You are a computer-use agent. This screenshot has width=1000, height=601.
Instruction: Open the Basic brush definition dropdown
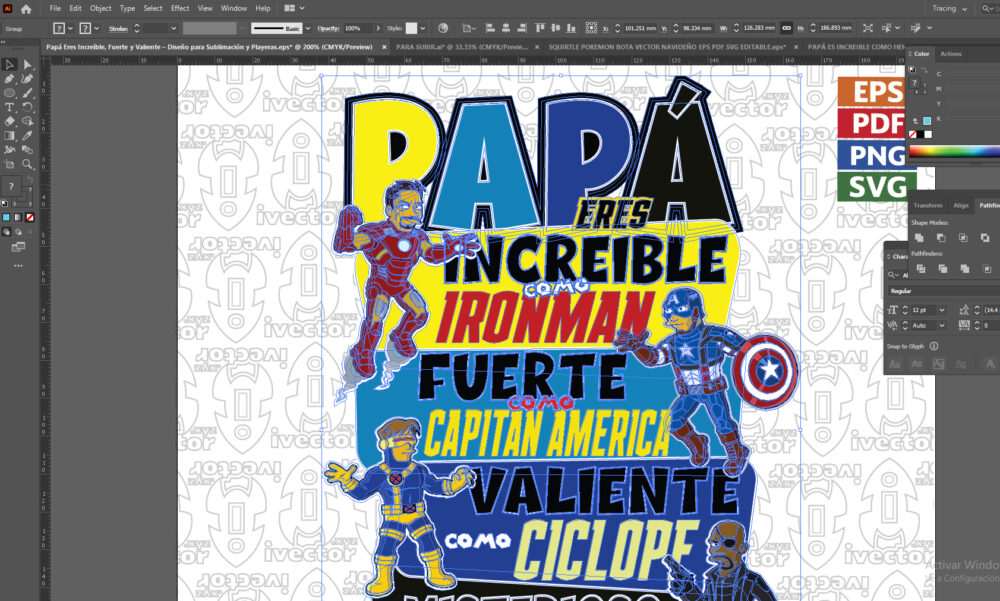pyautogui.click(x=308, y=28)
